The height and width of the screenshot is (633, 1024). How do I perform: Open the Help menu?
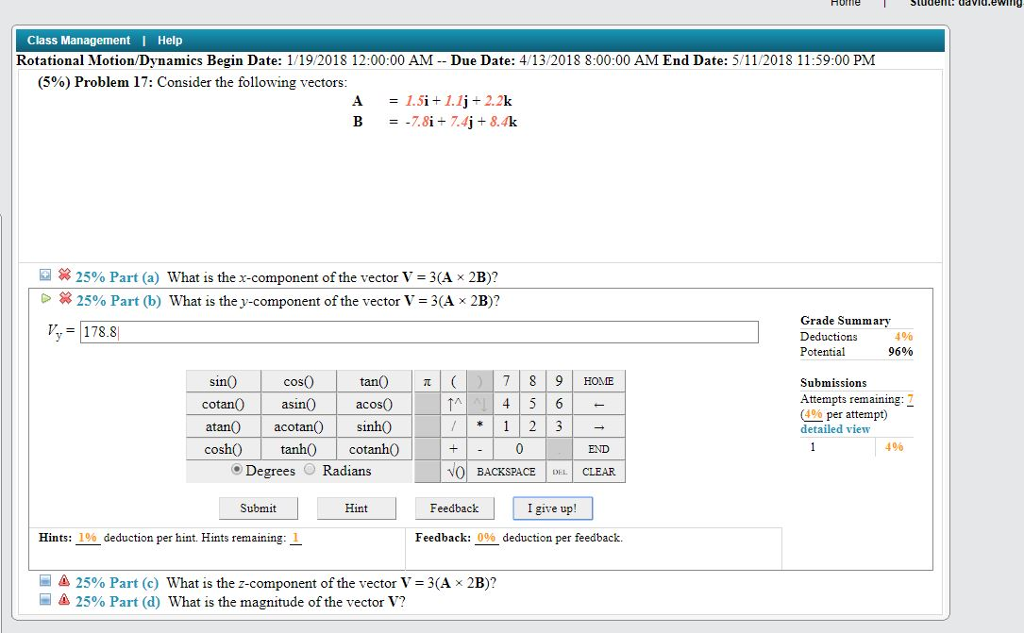(169, 40)
